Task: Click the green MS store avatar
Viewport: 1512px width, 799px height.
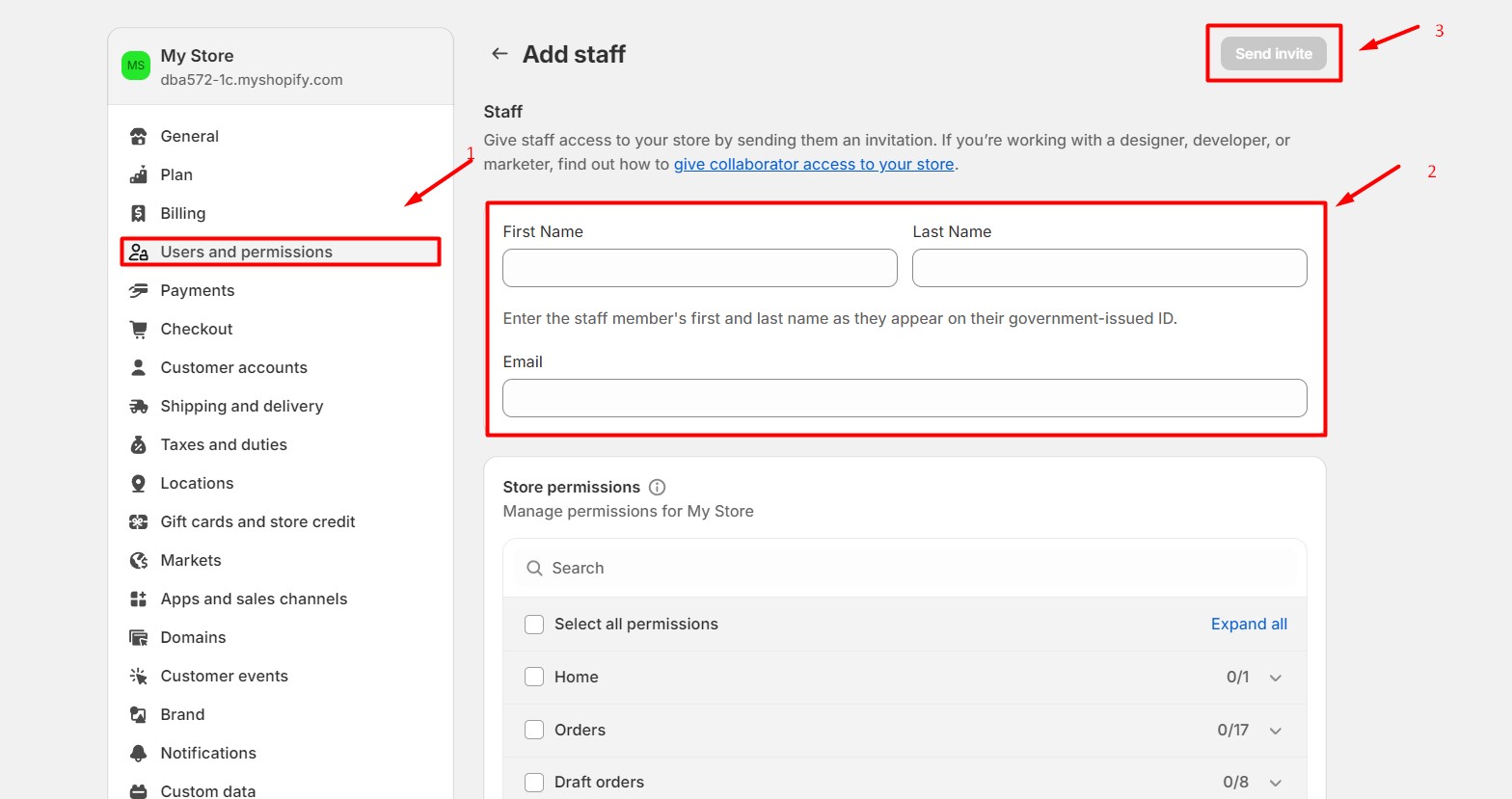Action: (136, 66)
